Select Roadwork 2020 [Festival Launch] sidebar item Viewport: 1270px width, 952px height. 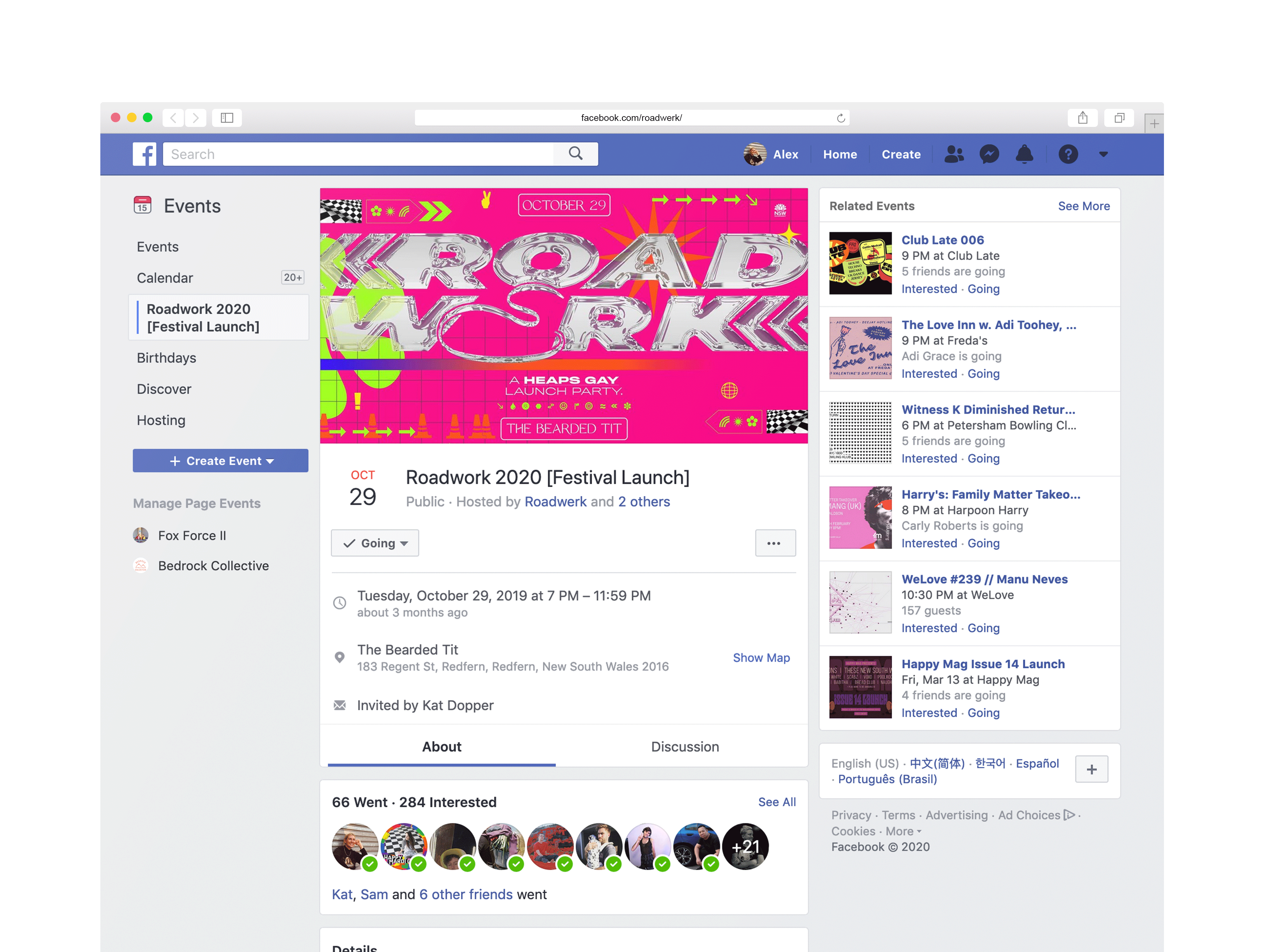click(x=219, y=317)
